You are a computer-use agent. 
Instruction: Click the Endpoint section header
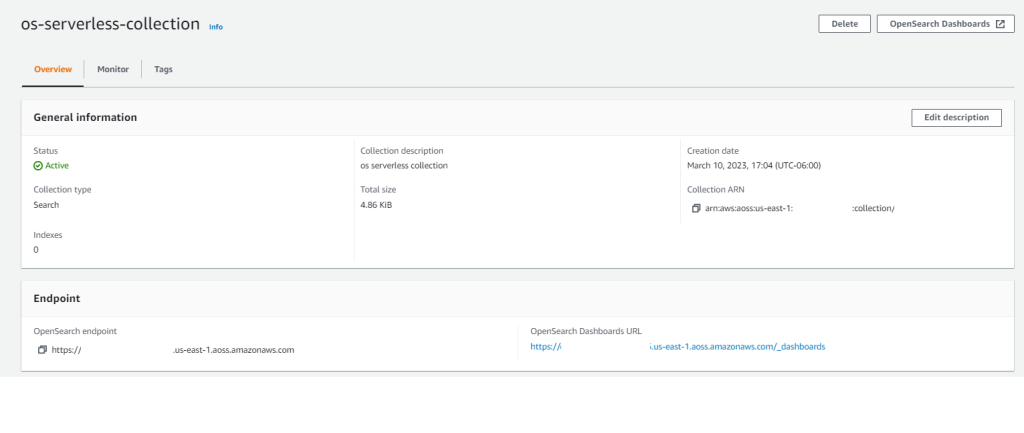click(x=57, y=298)
